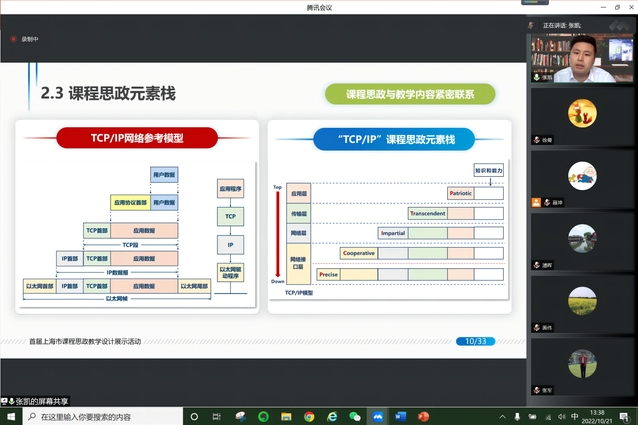Click the Cortana circle icon on taskbar
This screenshot has height=425, width=638.
click(194, 416)
